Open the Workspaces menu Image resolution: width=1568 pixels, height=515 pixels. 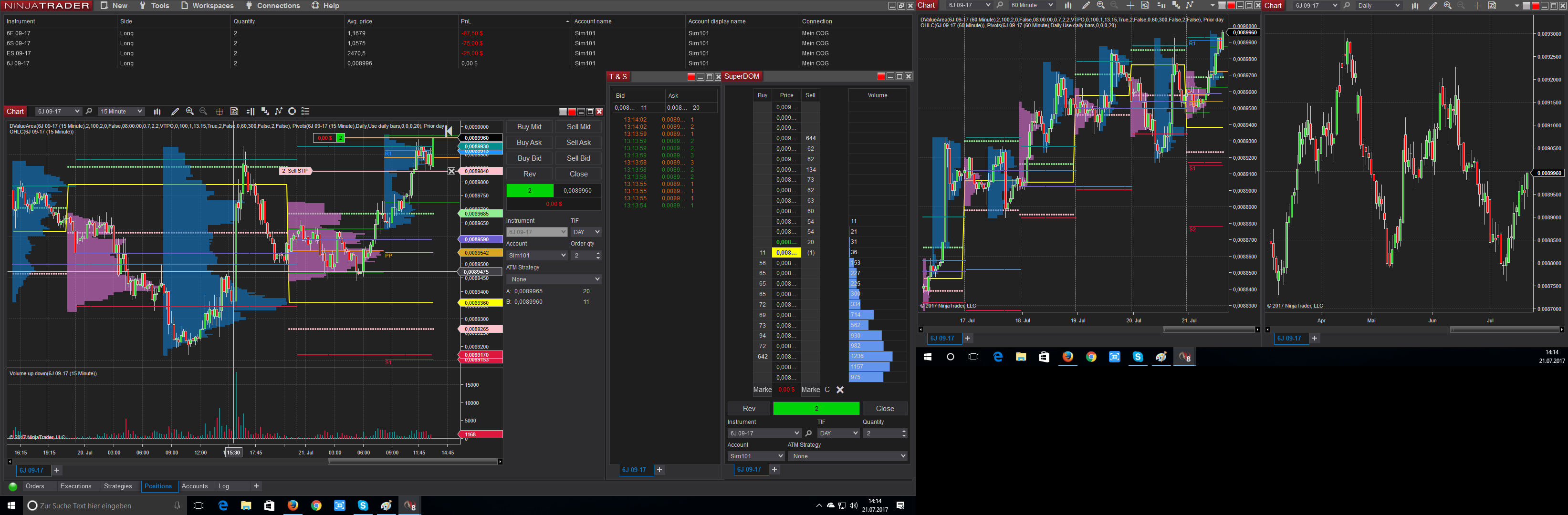(208, 5)
